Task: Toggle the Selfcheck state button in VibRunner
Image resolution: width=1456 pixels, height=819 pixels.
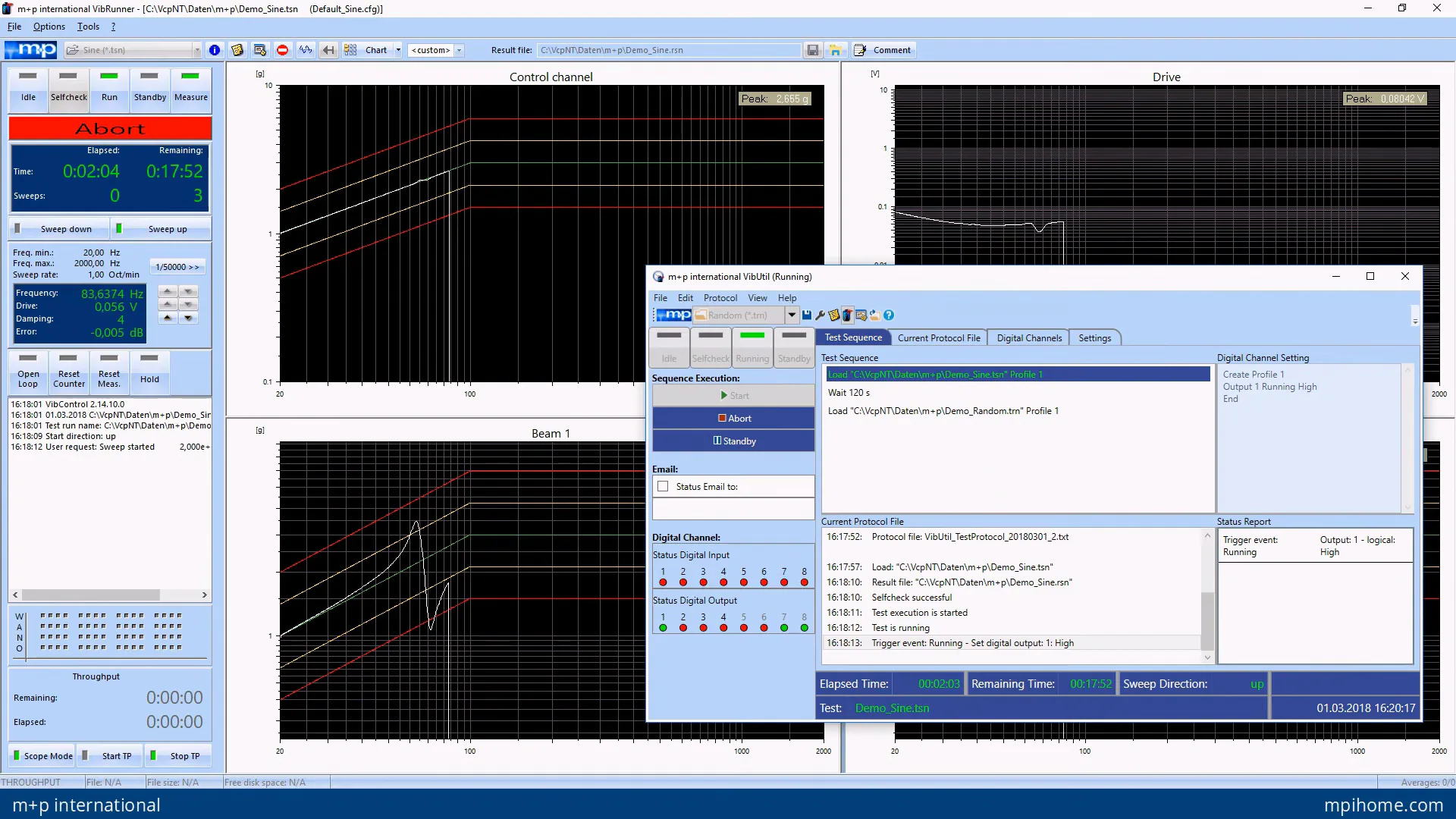Action: (x=69, y=89)
